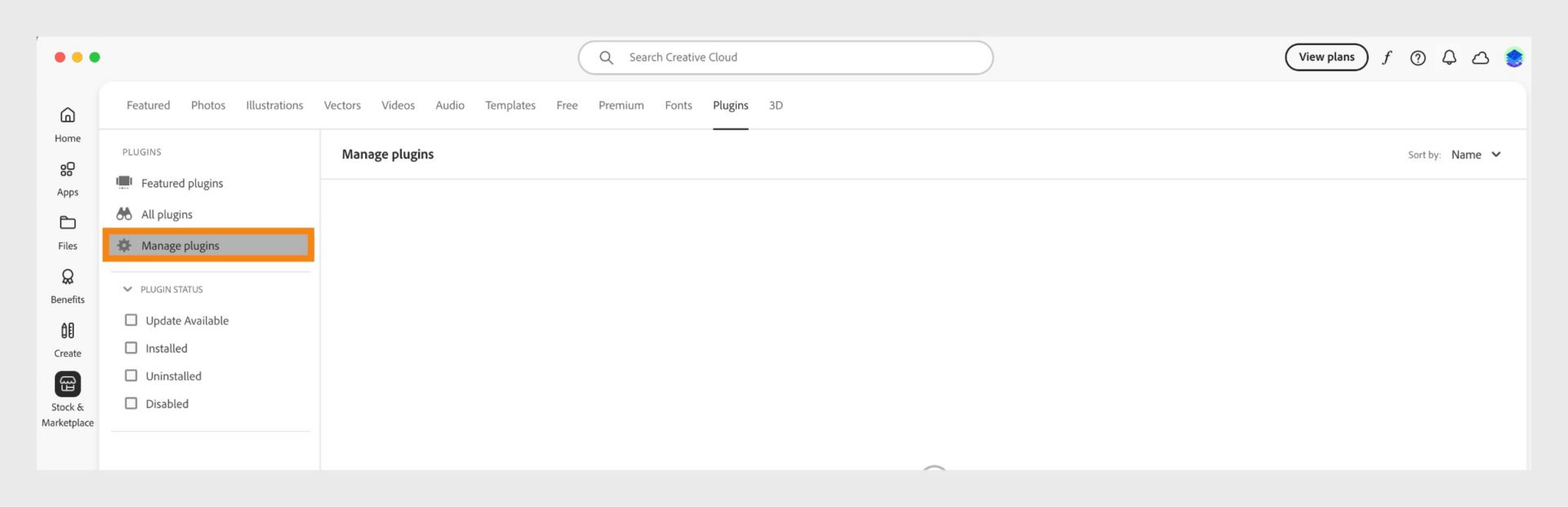This screenshot has width=1568, height=507.
Task: Check the Uninstalled filter checkbox
Action: (131, 376)
